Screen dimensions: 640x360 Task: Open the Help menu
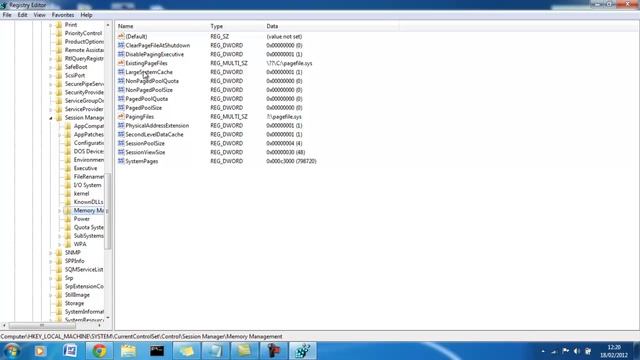(86, 15)
